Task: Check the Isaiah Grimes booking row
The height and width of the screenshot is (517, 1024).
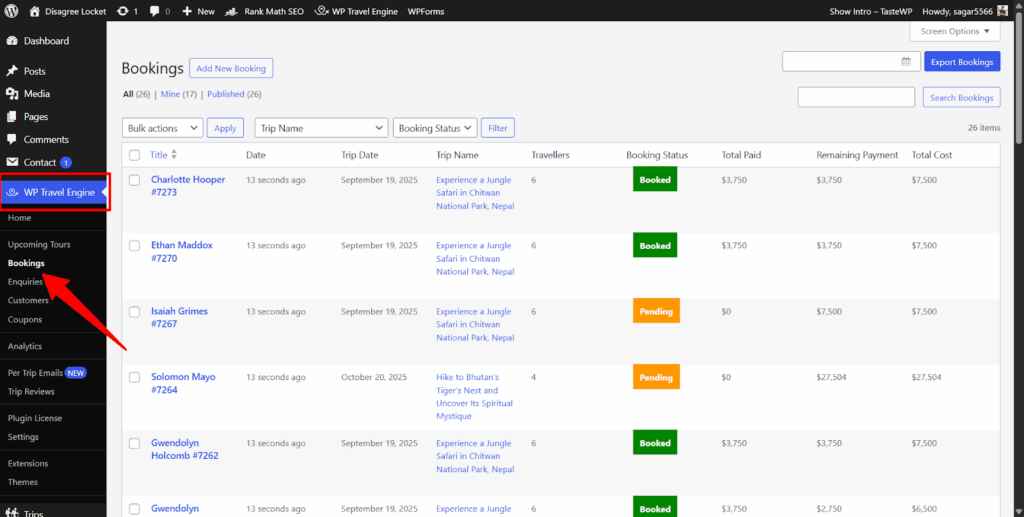Action: click(134, 312)
